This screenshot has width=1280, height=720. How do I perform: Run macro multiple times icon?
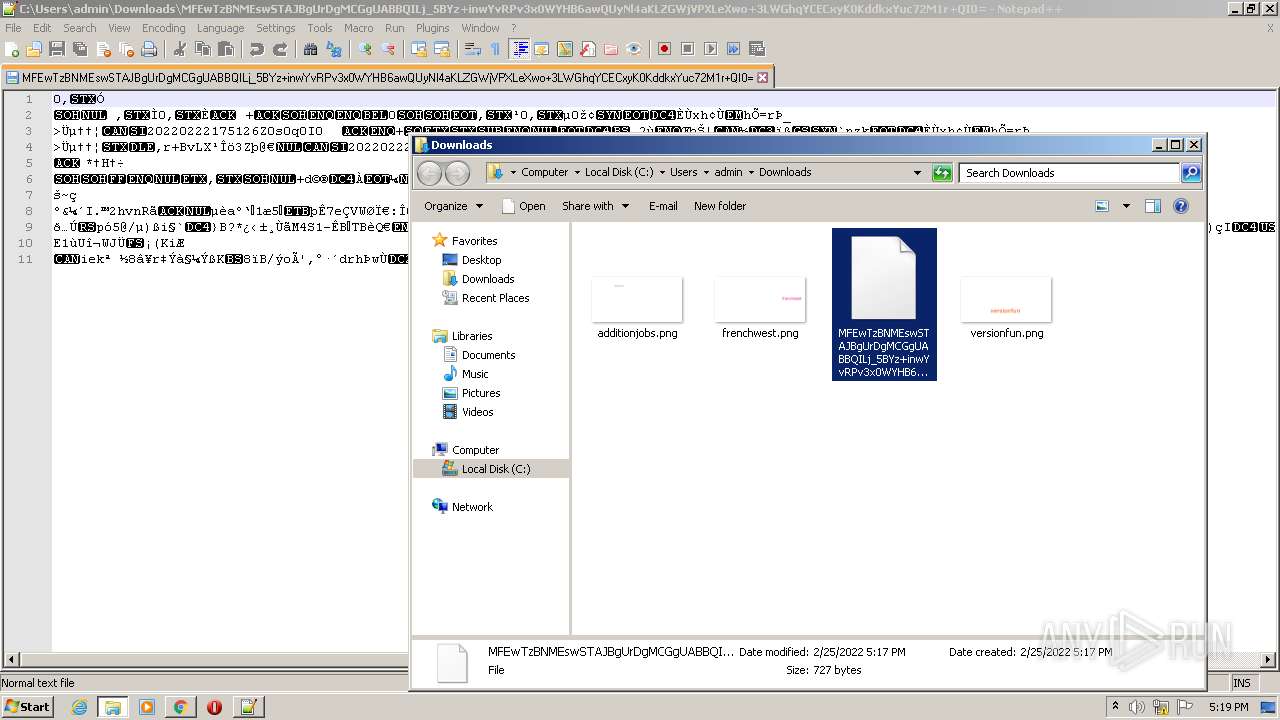coord(733,49)
